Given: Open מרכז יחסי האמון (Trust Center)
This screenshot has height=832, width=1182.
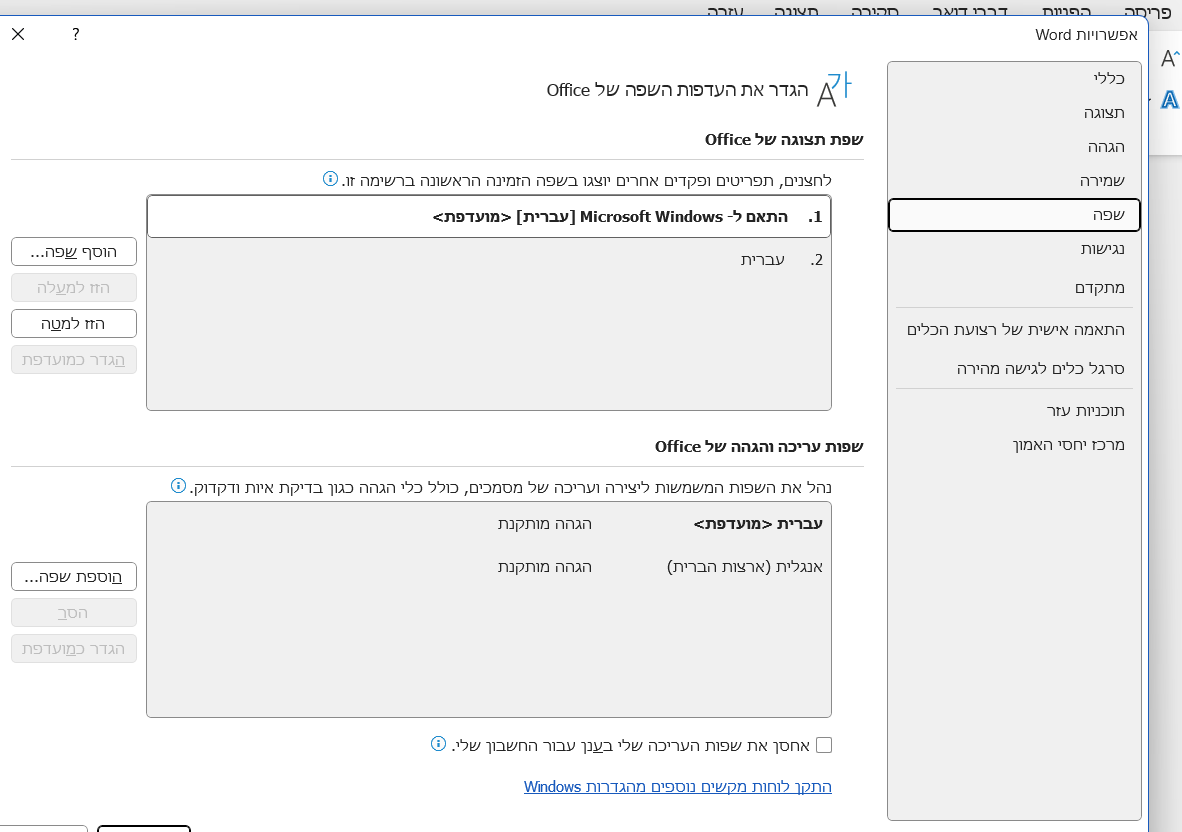Looking at the screenshot, I should click(x=1068, y=444).
